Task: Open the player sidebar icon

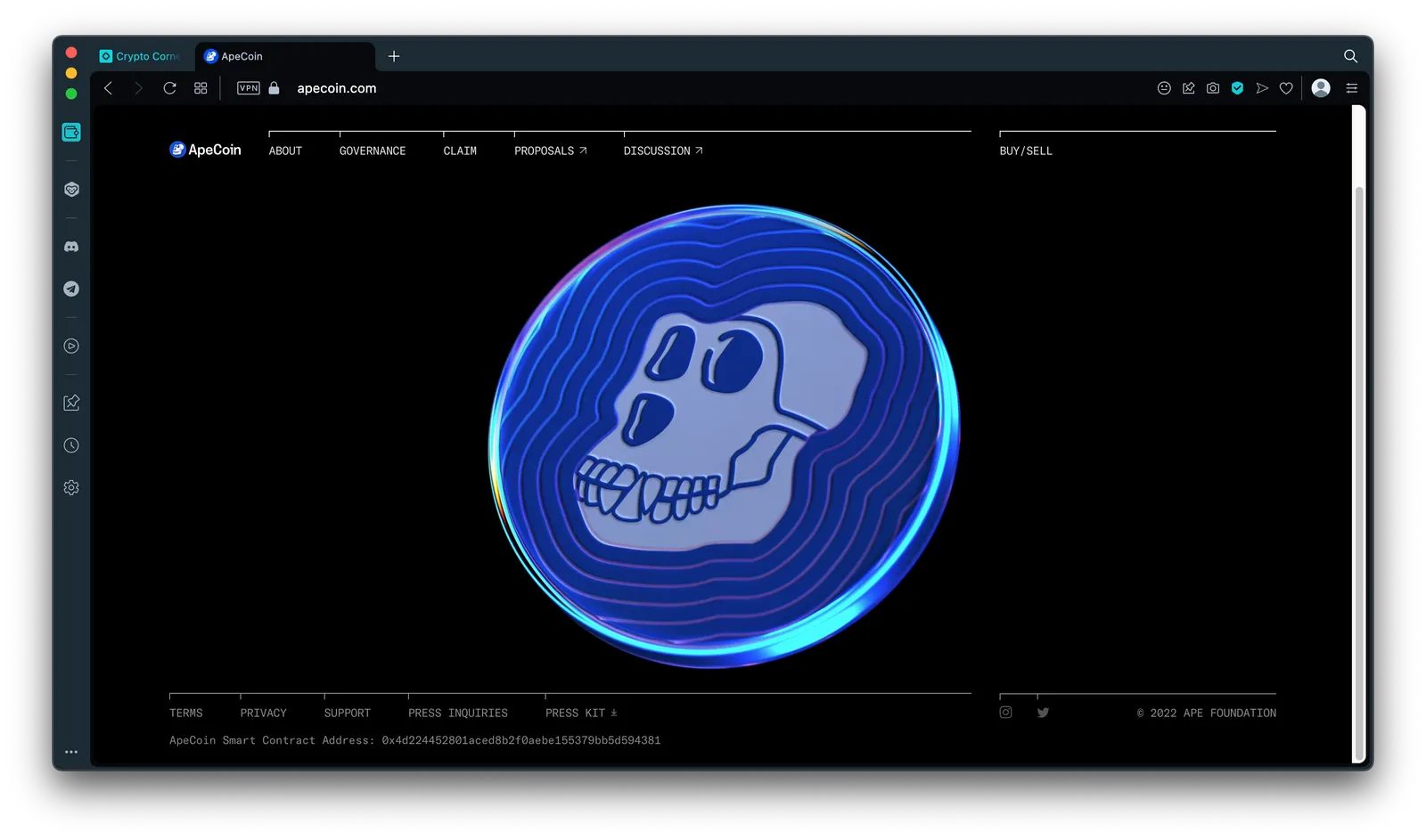Action: 71,346
